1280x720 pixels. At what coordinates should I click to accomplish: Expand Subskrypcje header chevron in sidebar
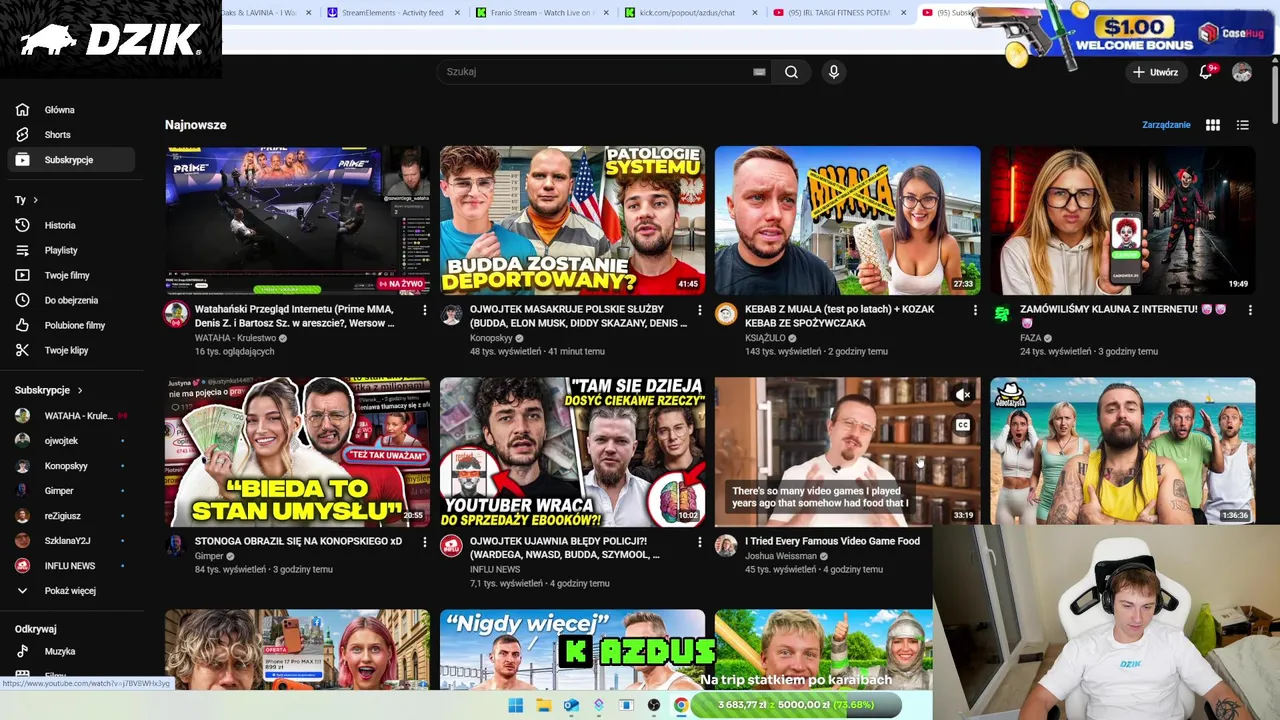click(79, 390)
